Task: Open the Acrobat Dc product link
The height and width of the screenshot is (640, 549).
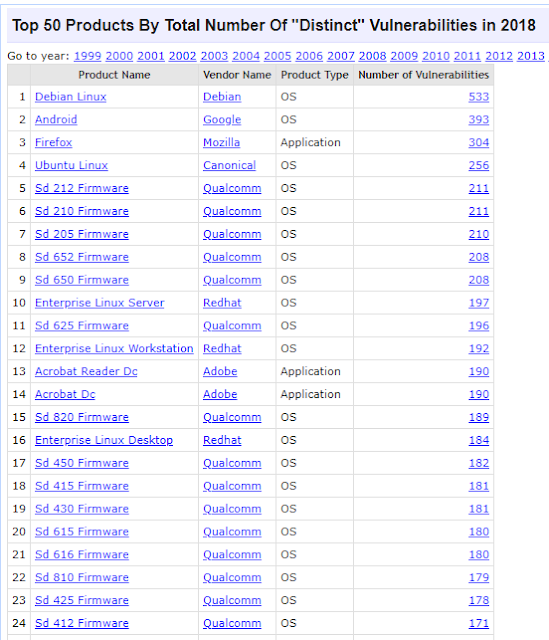Action: tap(65, 394)
